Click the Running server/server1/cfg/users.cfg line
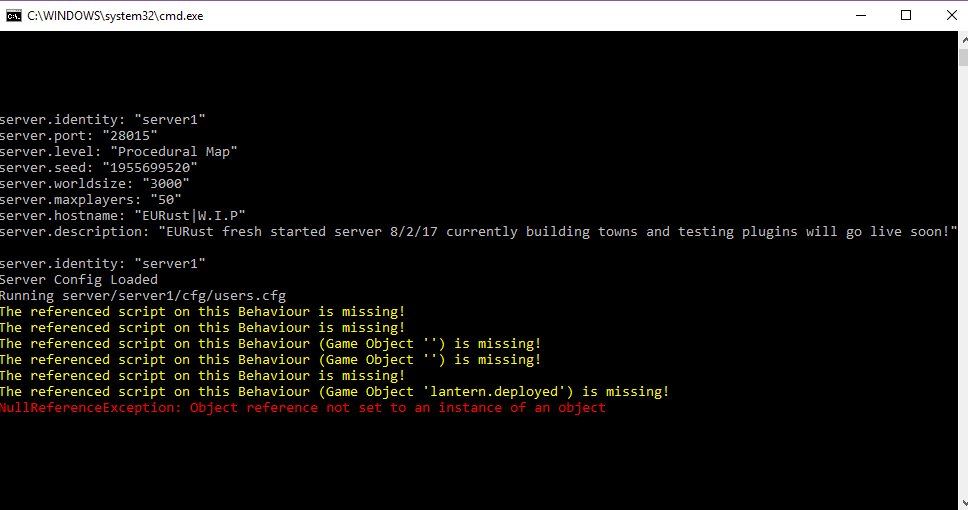The height and width of the screenshot is (510, 968). (x=143, y=295)
